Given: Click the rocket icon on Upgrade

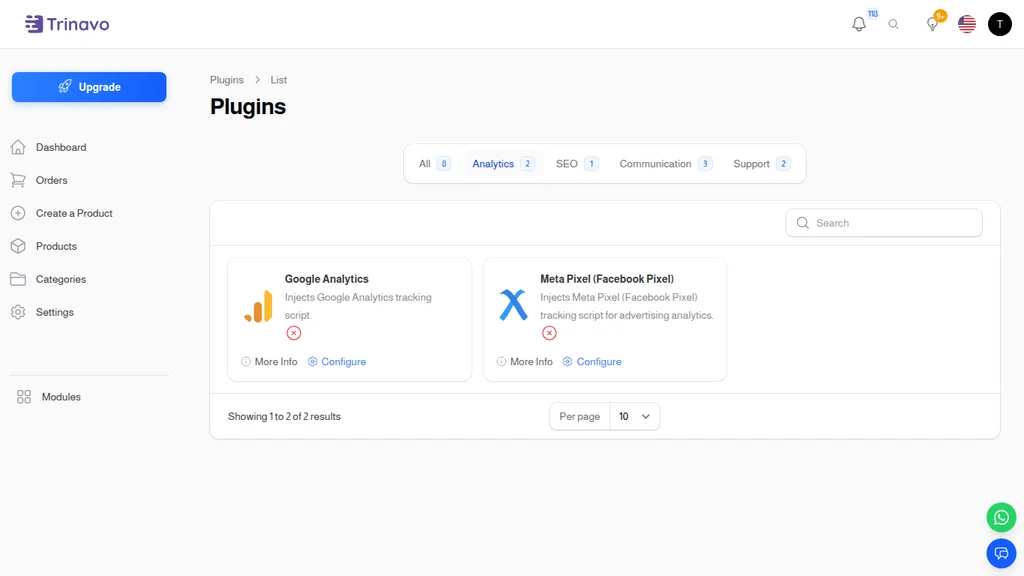Looking at the screenshot, I should [x=65, y=87].
